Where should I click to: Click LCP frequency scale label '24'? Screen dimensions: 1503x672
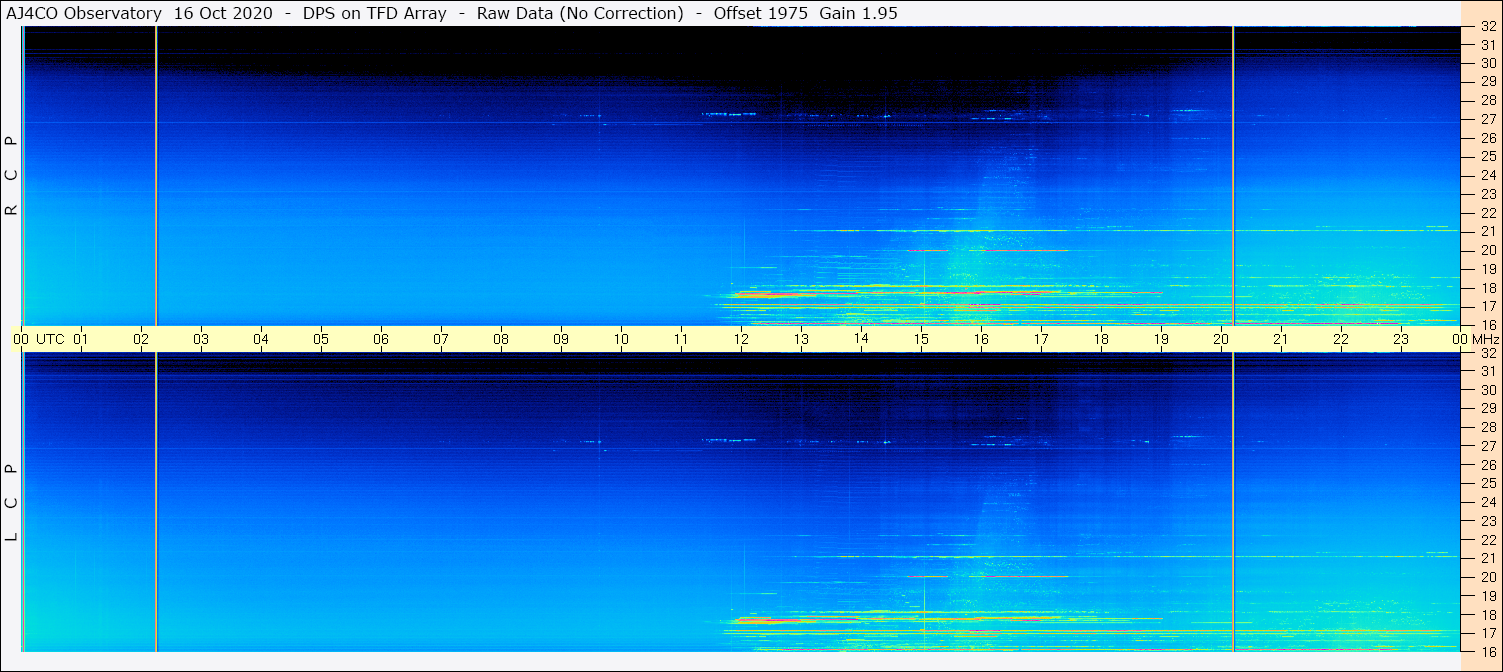(x=1488, y=502)
